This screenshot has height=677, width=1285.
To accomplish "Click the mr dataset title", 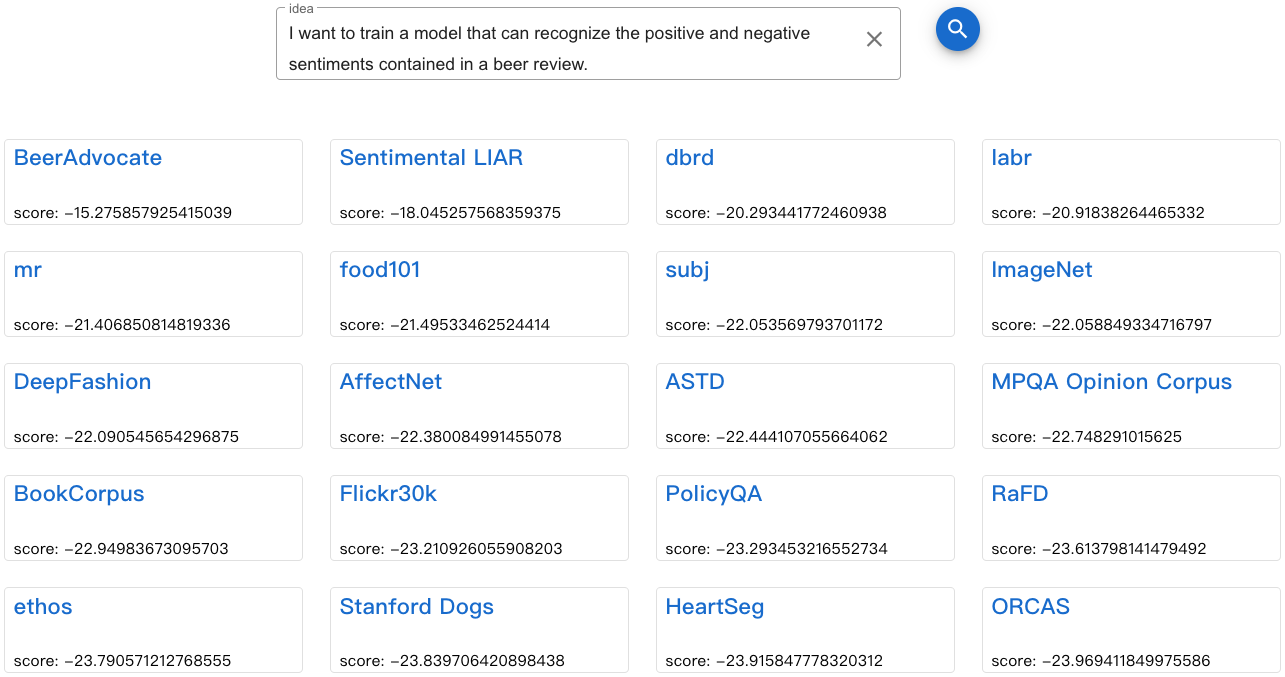I will [28, 270].
